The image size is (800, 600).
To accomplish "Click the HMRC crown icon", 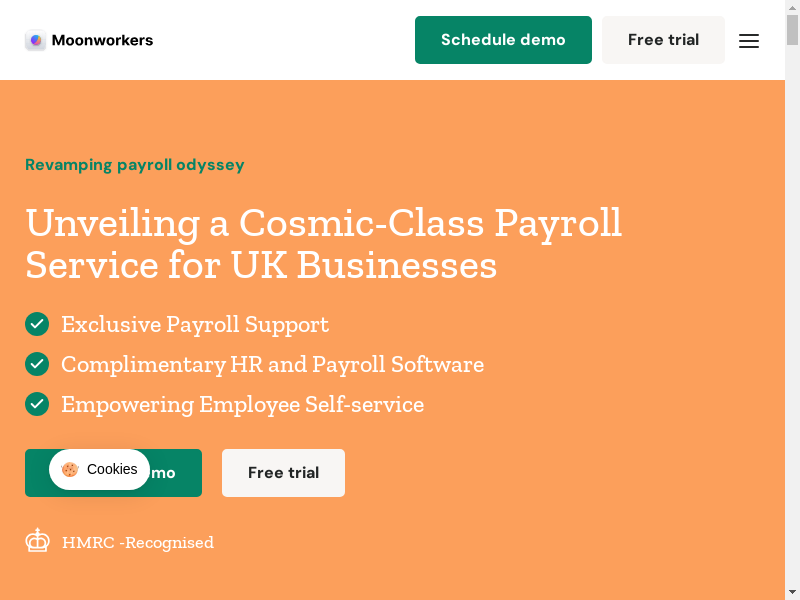I will (x=38, y=541).
